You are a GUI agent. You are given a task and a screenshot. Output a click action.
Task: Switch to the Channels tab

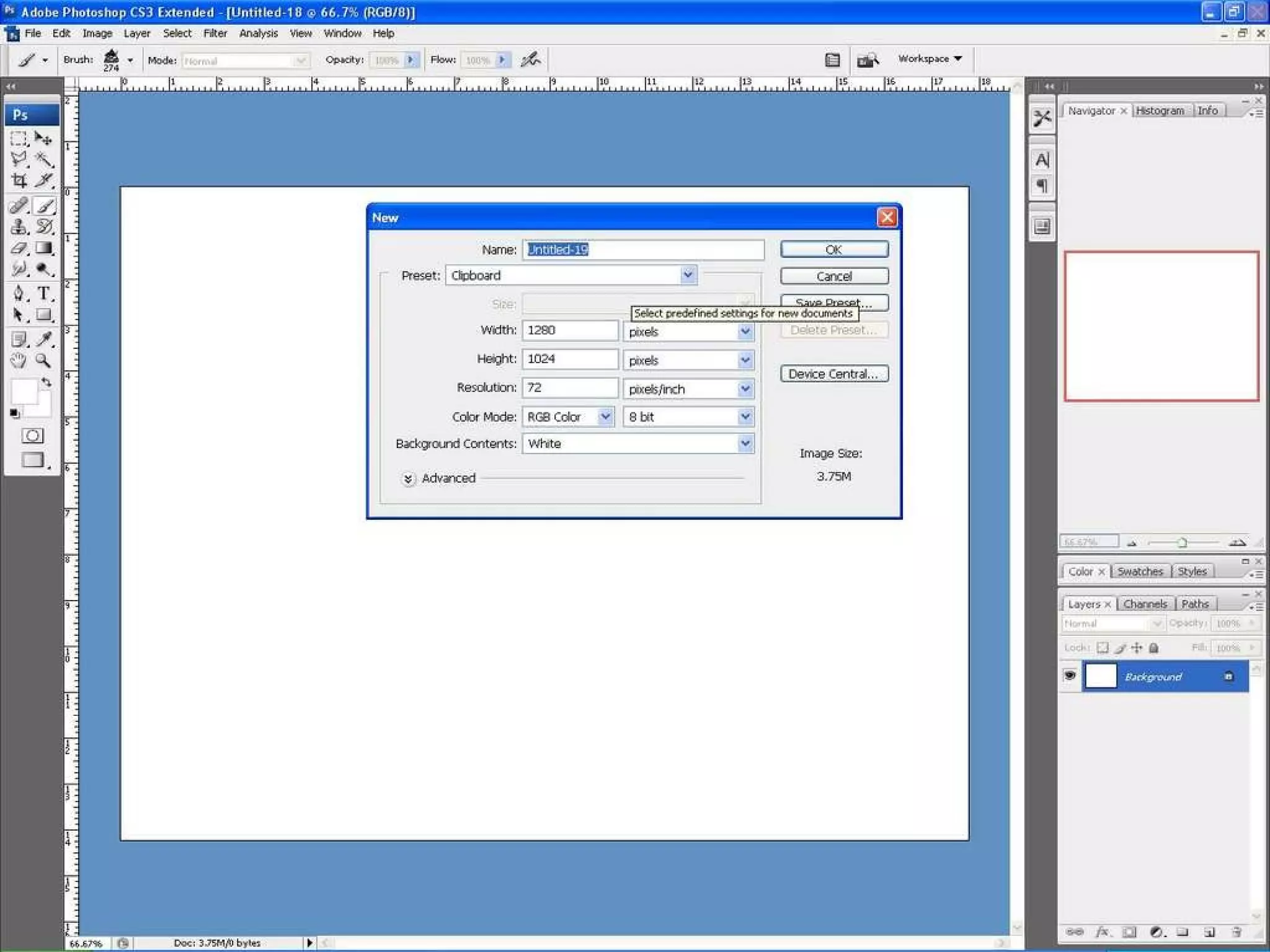(1144, 604)
